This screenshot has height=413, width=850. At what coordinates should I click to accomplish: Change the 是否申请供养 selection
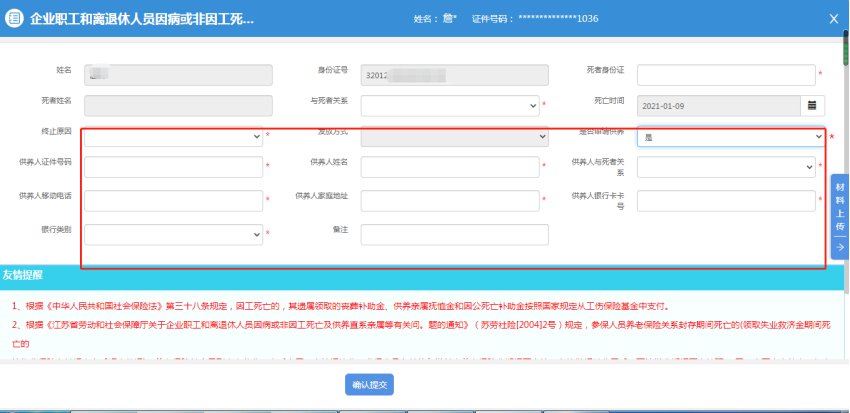click(x=730, y=137)
